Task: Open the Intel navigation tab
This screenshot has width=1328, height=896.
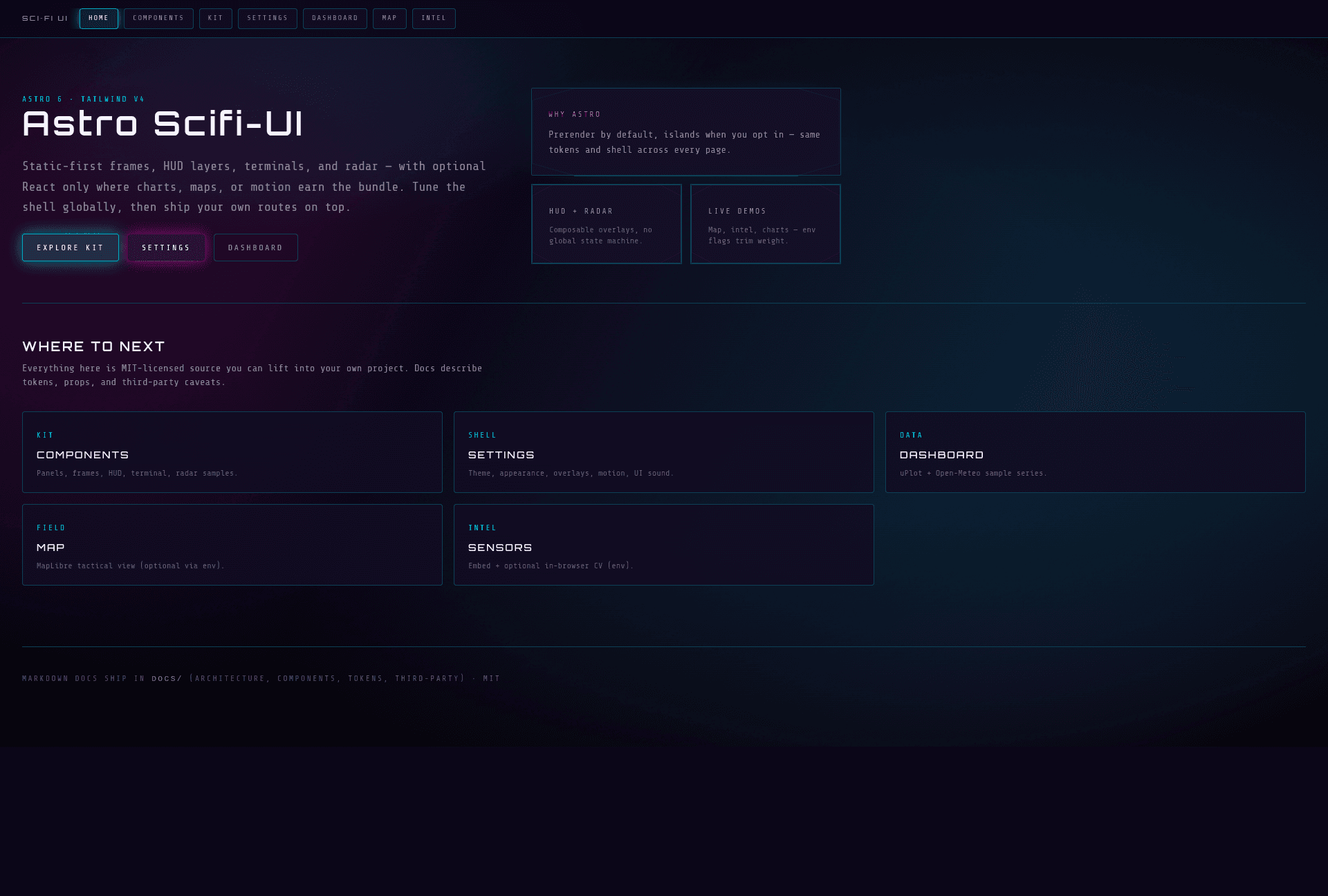Action: pyautogui.click(x=434, y=19)
